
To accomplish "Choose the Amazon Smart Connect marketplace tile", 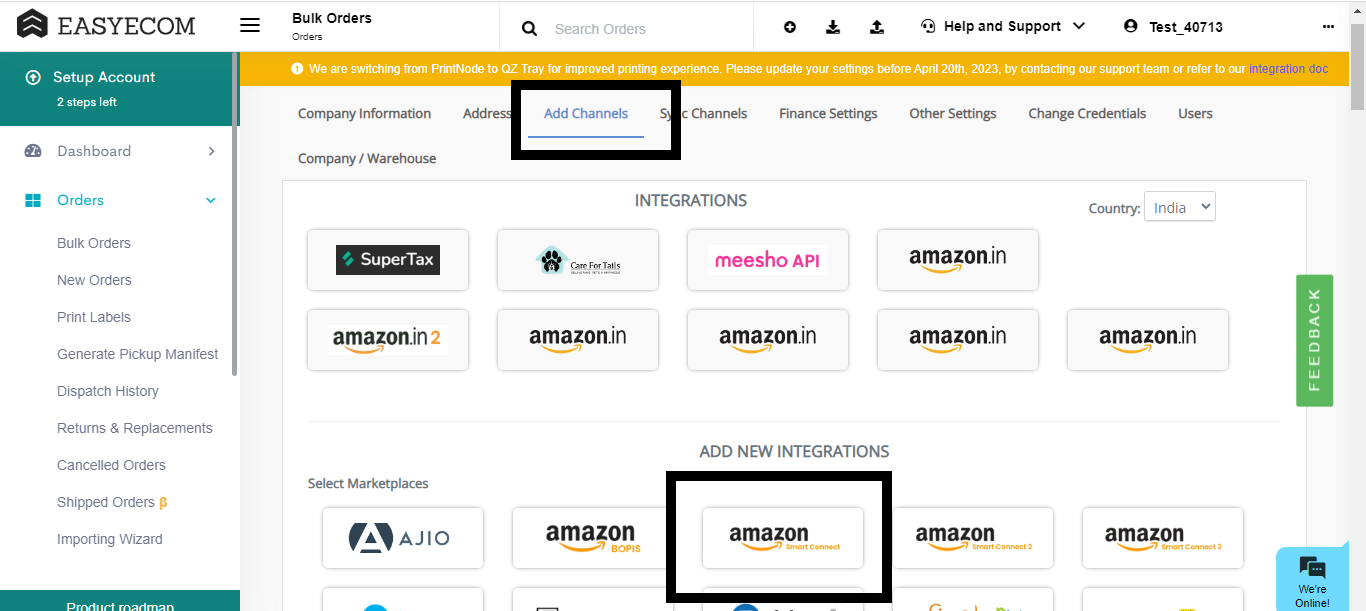I will tap(783, 538).
